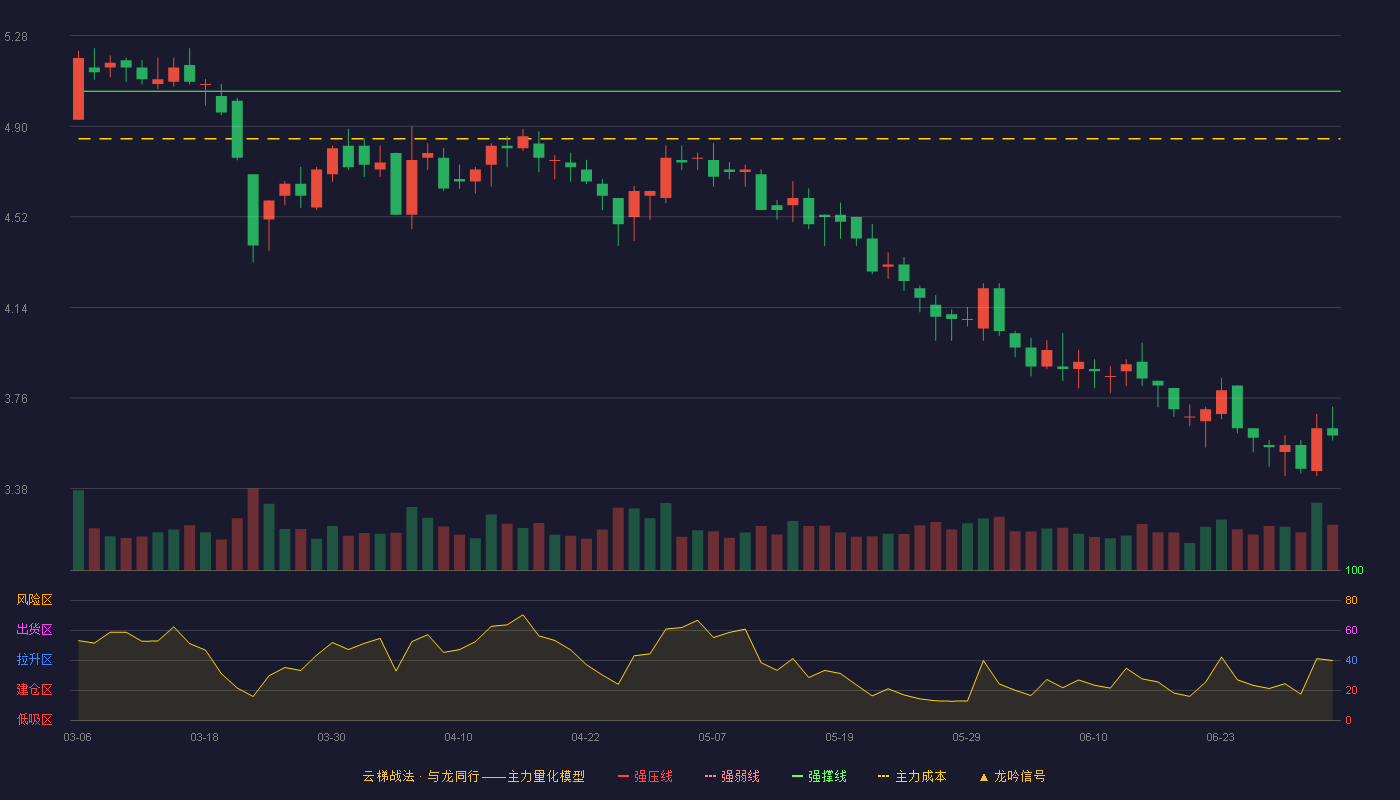Toggle the 主力成本 legend entry
1400x800 pixels.
coord(912,776)
